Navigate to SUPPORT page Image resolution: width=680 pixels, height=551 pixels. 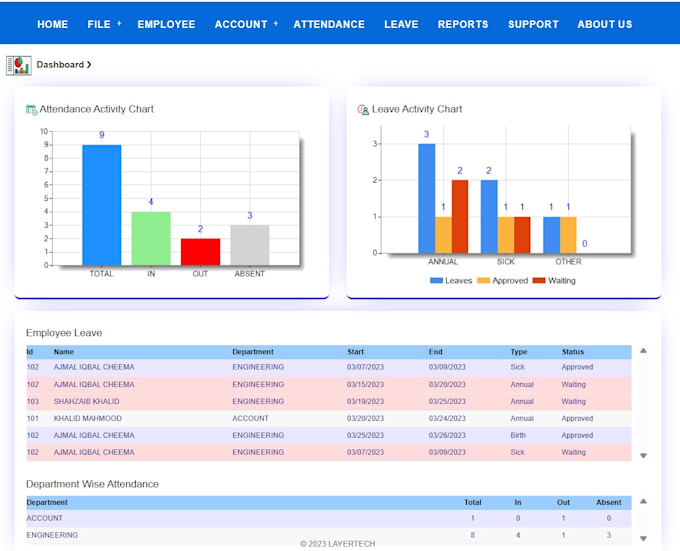coord(533,24)
